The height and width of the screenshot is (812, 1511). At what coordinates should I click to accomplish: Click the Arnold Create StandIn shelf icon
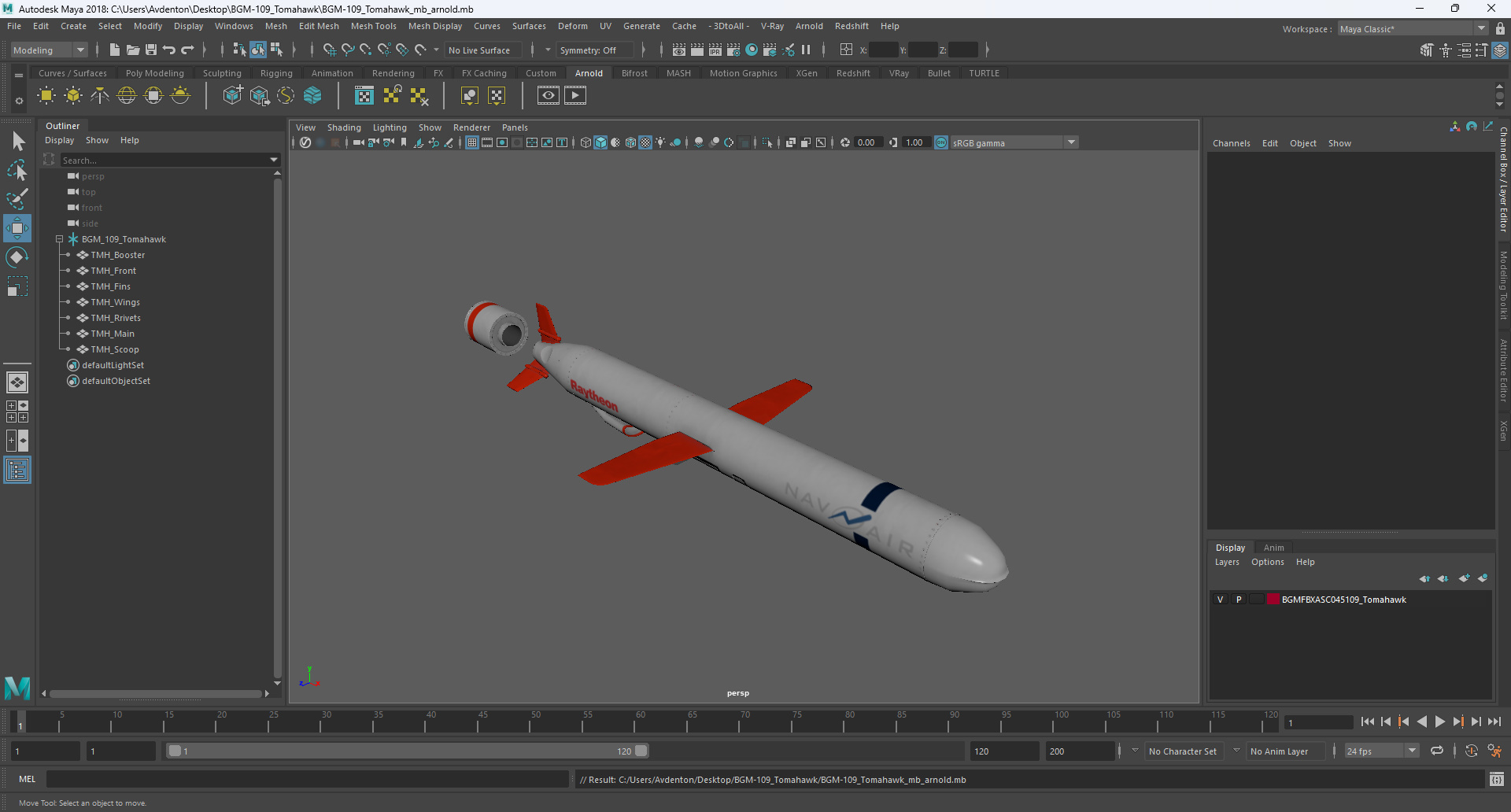(x=232, y=96)
